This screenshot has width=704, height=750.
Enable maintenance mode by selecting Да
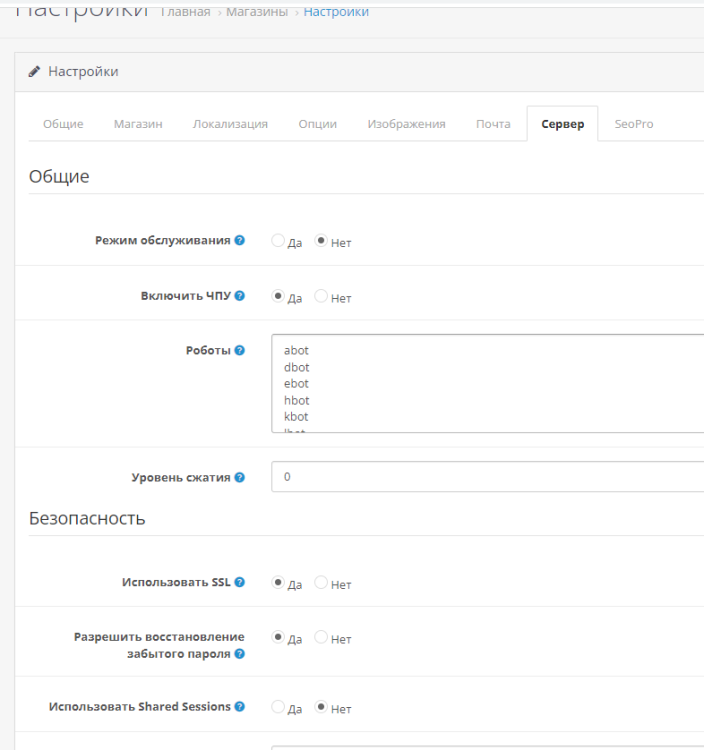(278, 241)
